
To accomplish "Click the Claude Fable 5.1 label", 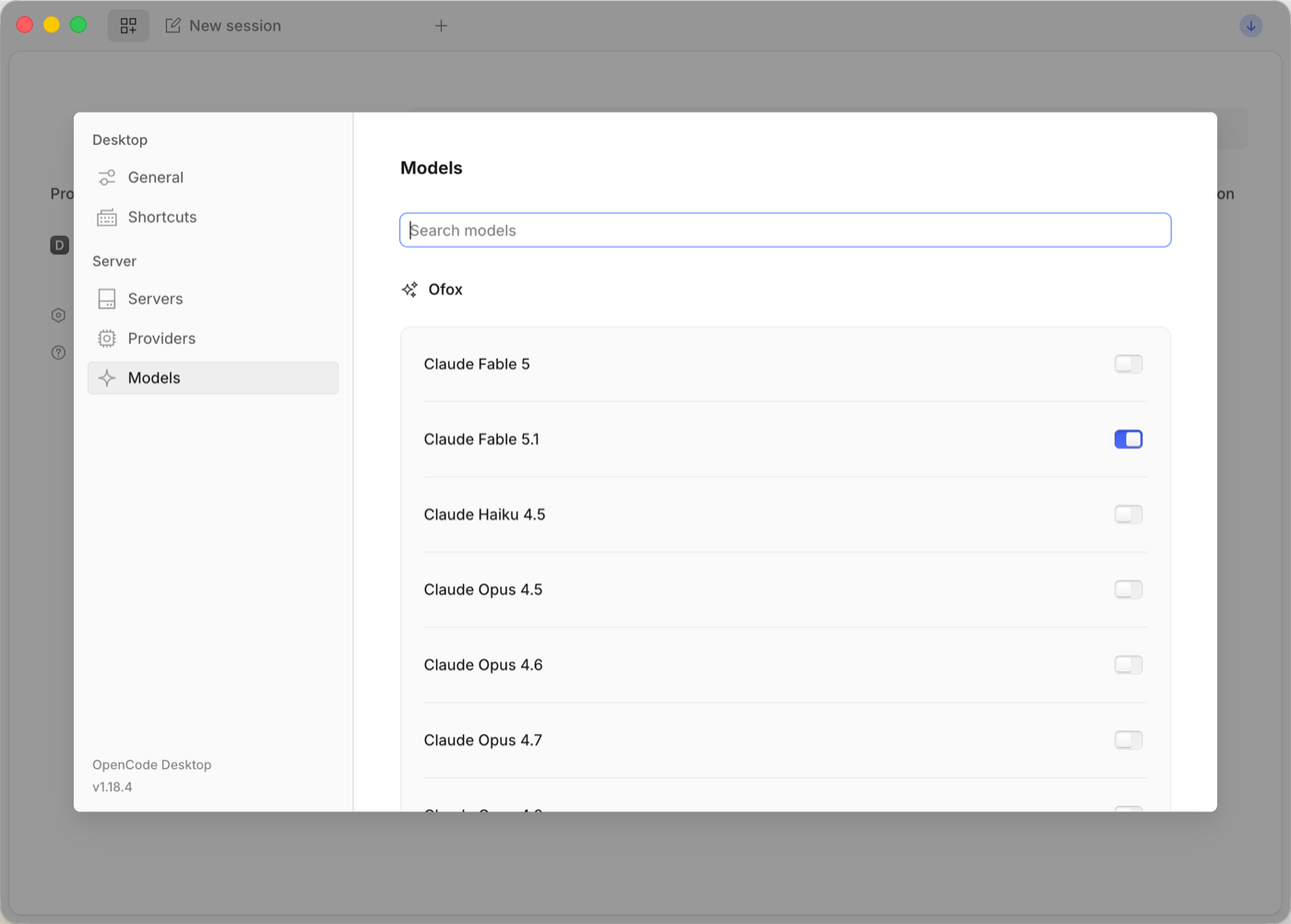I will (481, 439).
